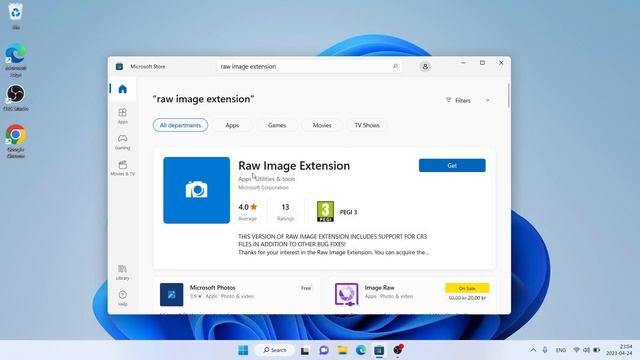
Task: Click the ENG language indicator
Action: point(561,350)
